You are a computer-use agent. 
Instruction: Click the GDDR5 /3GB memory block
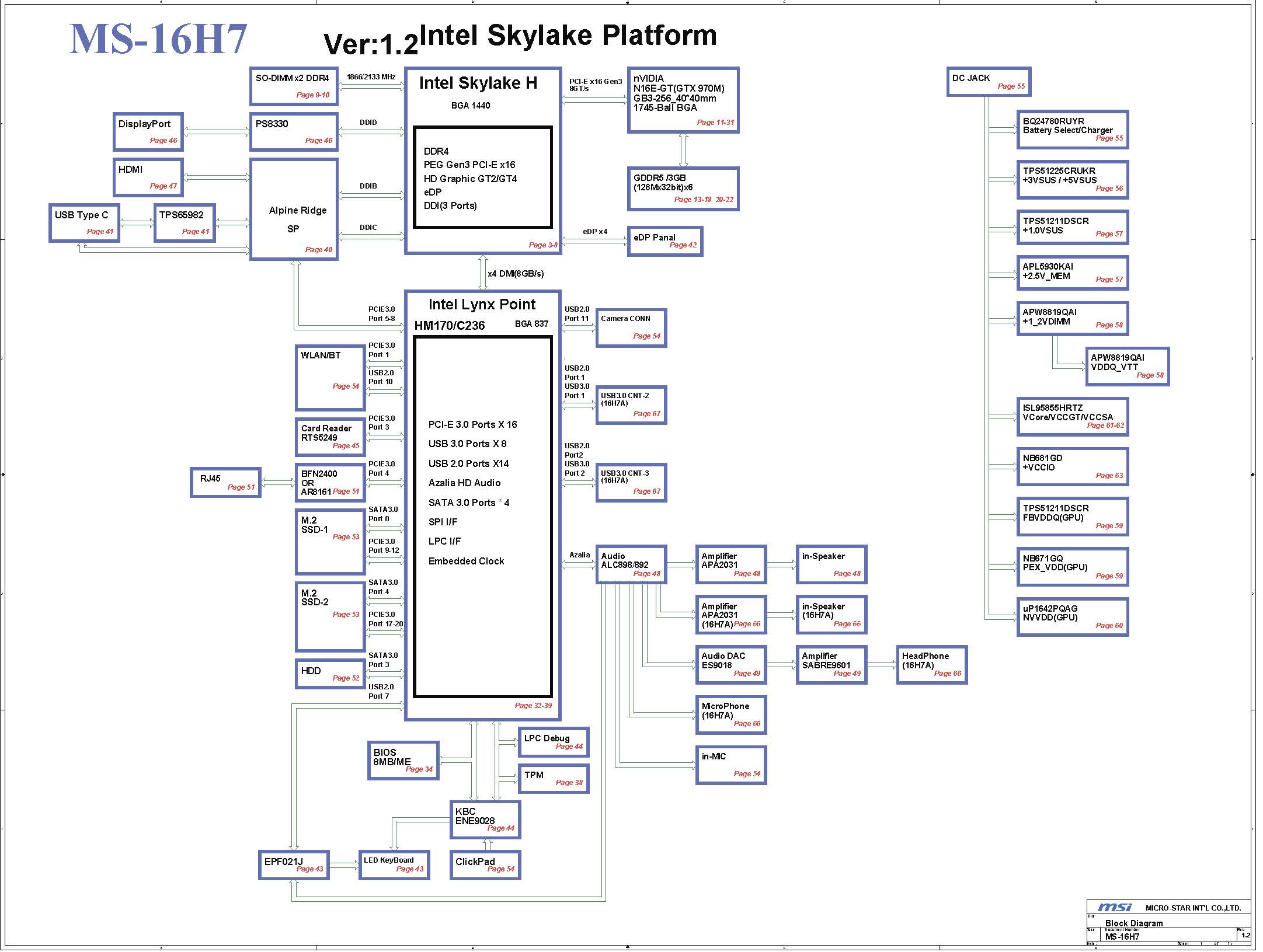click(683, 189)
